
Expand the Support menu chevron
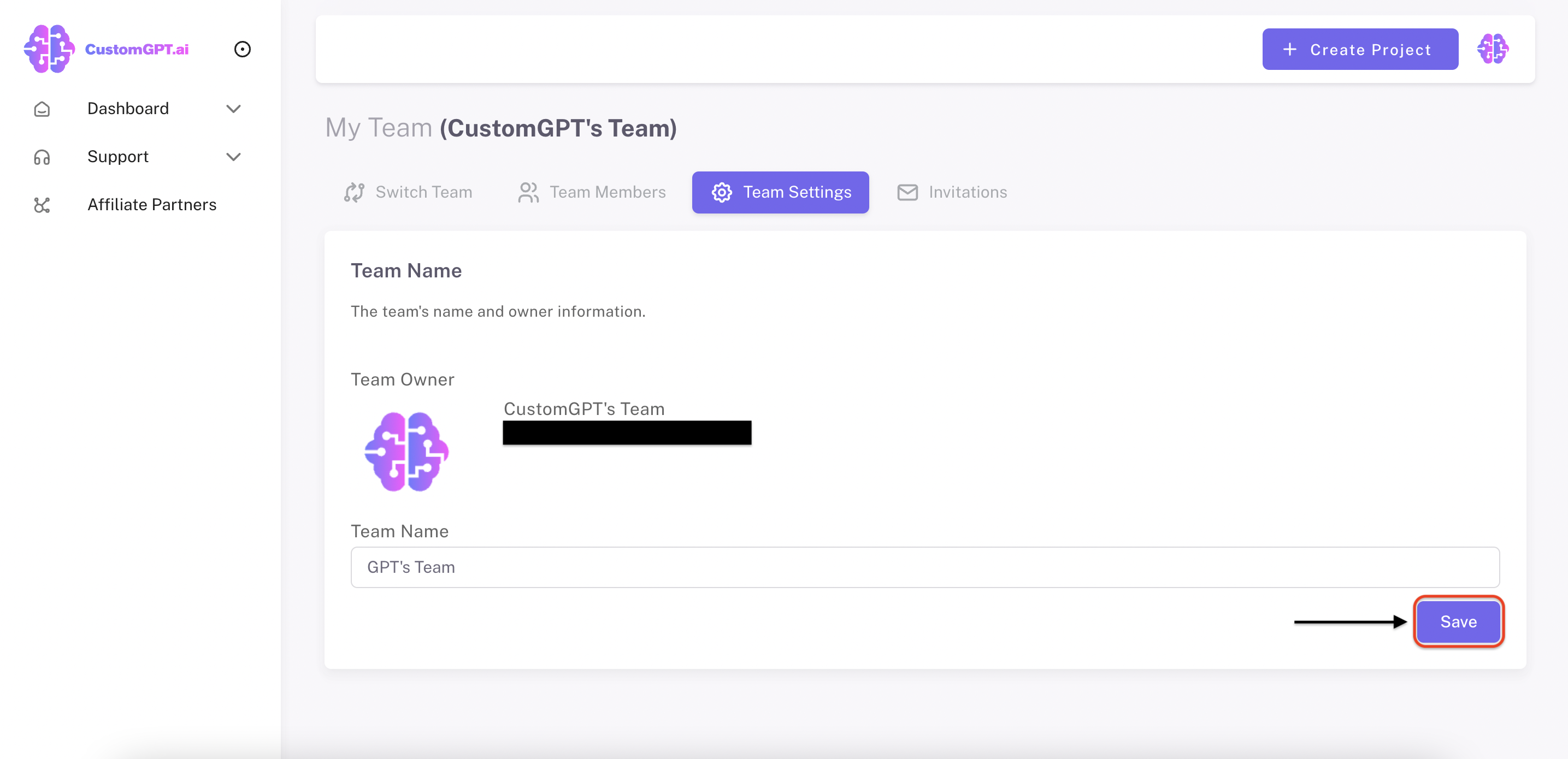(x=234, y=157)
